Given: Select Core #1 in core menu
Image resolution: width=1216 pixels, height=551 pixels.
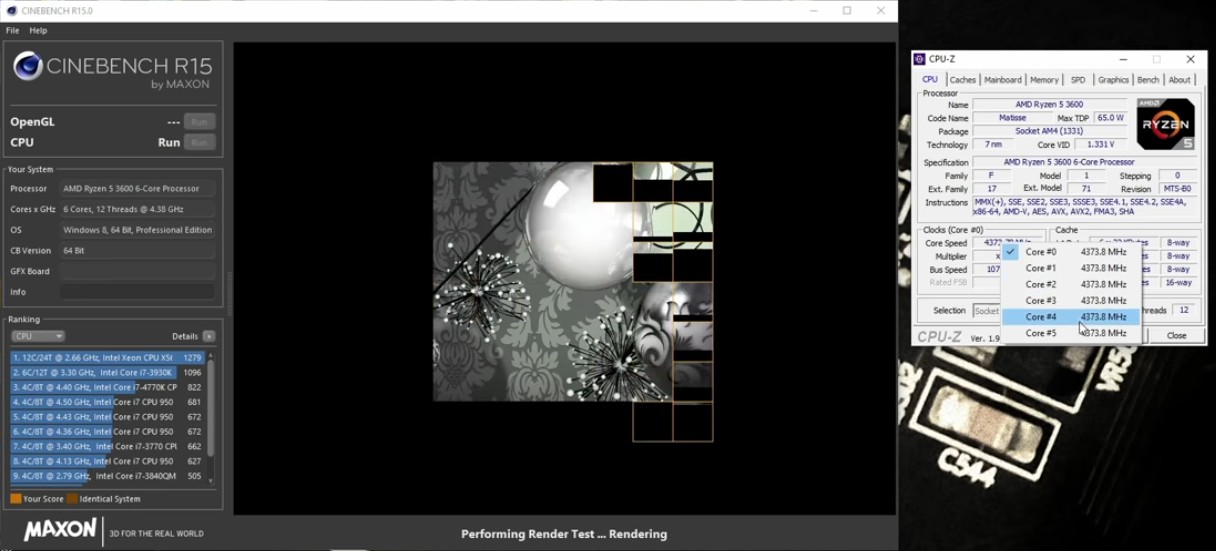Looking at the screenshot, I should [1071, 268].
